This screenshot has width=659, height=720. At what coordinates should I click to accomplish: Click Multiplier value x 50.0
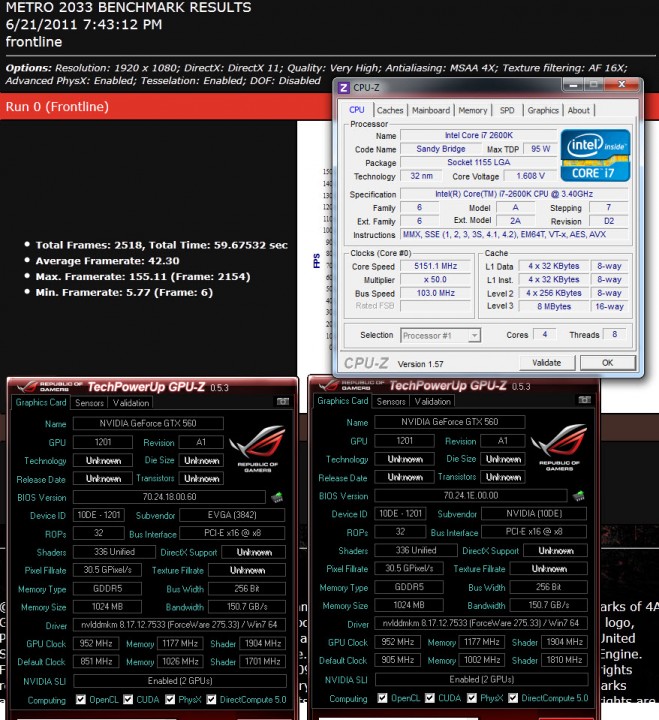(435, 279)
